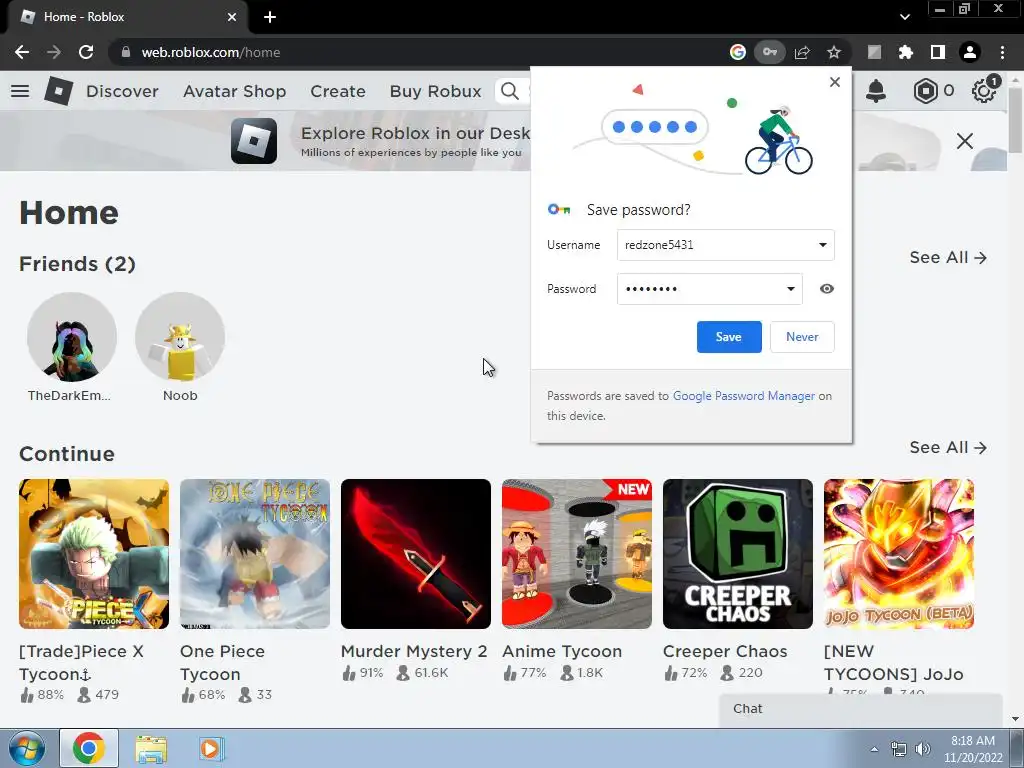
Task: Open the Google Password Manager link
Action: 744,396
